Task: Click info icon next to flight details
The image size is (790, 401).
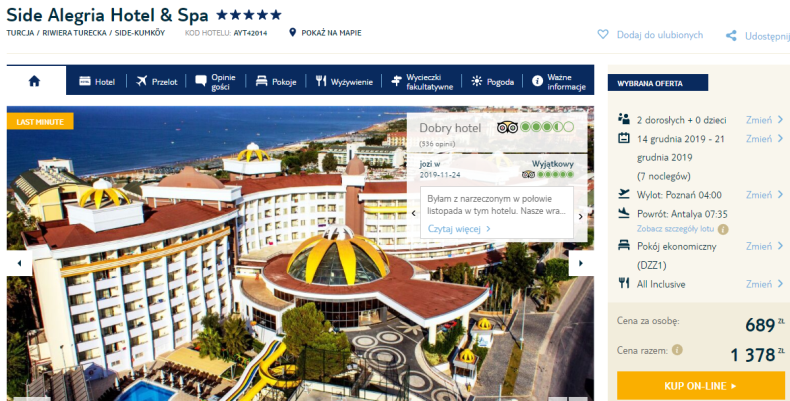Action: click(723, 229)
